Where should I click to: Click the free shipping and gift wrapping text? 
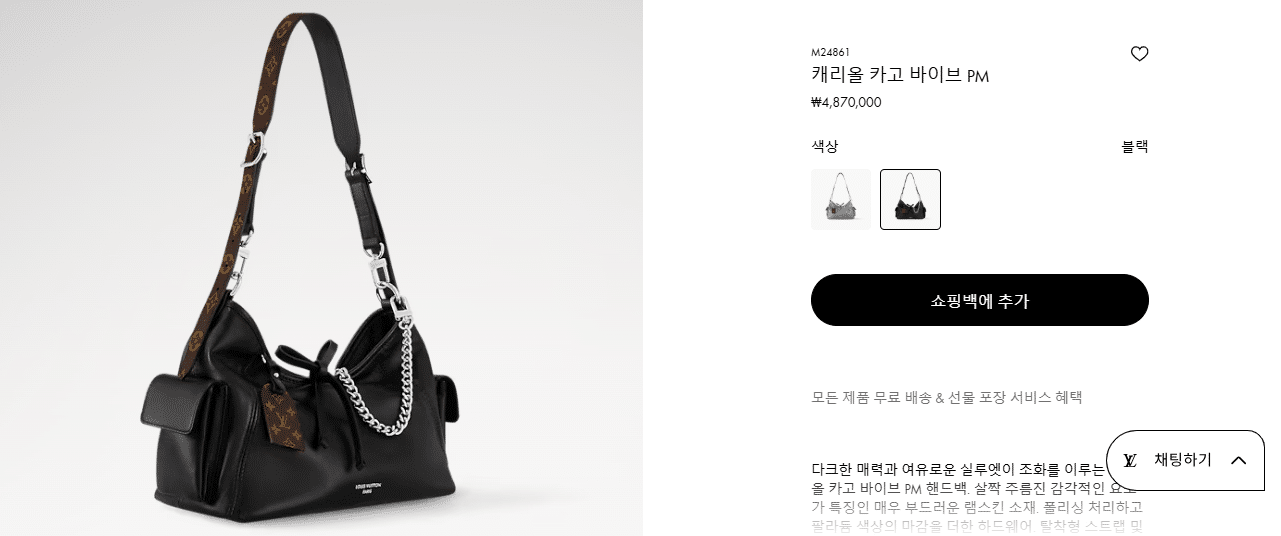[x=946, y=397]
